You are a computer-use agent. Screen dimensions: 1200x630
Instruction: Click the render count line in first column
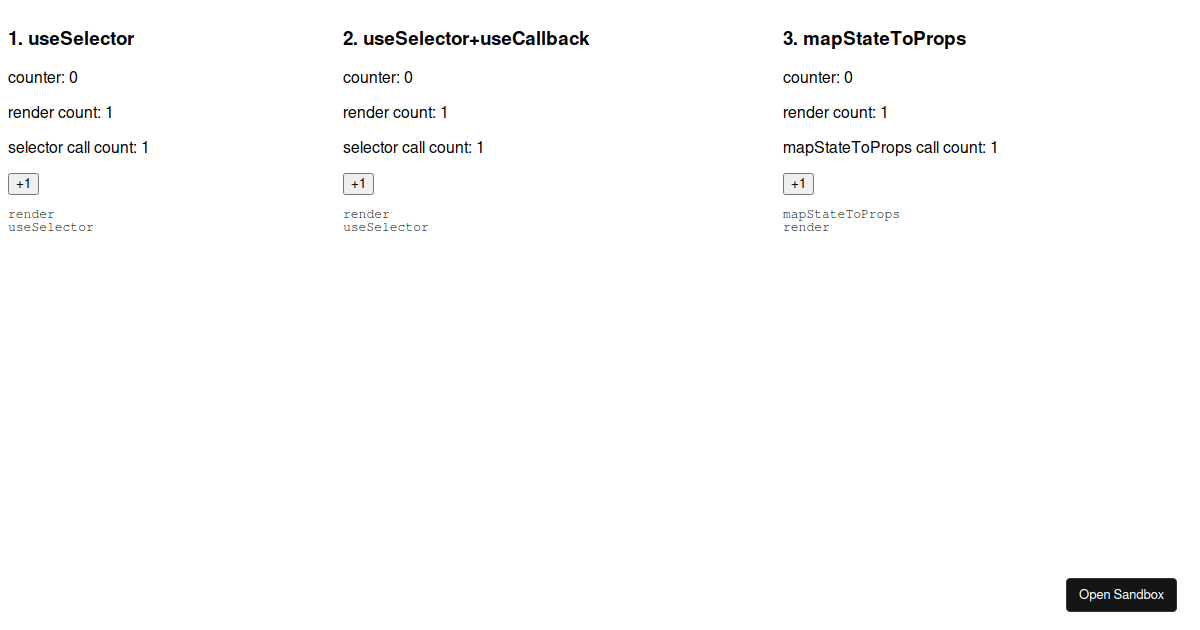pos(60,112)
